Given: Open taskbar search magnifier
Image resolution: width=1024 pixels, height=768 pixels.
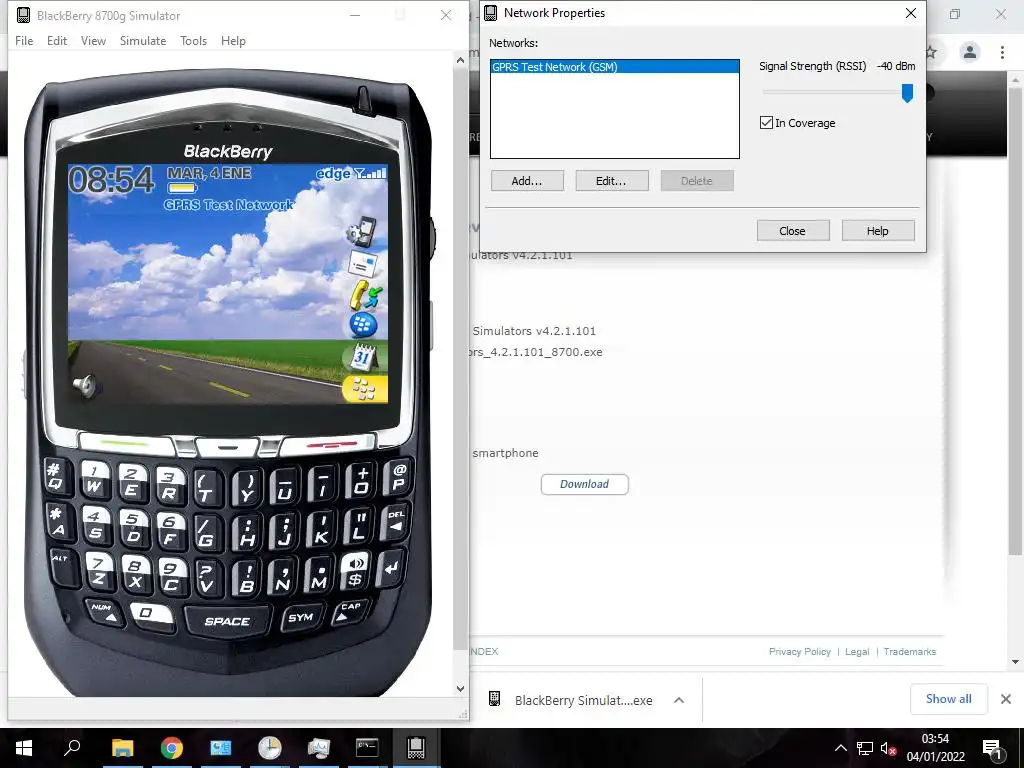Looking at the screenshot, I should [72, 748].
